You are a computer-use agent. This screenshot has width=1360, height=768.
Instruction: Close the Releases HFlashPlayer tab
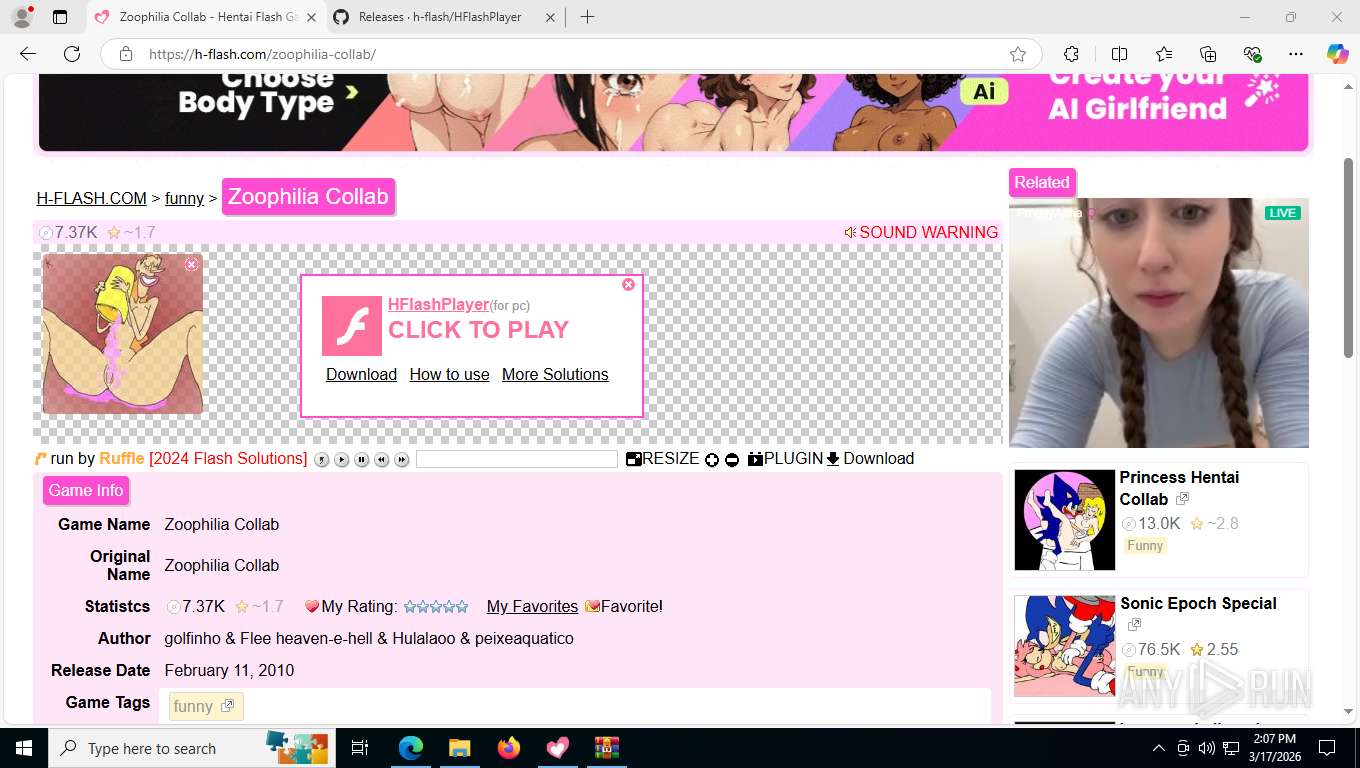[549, 17]
